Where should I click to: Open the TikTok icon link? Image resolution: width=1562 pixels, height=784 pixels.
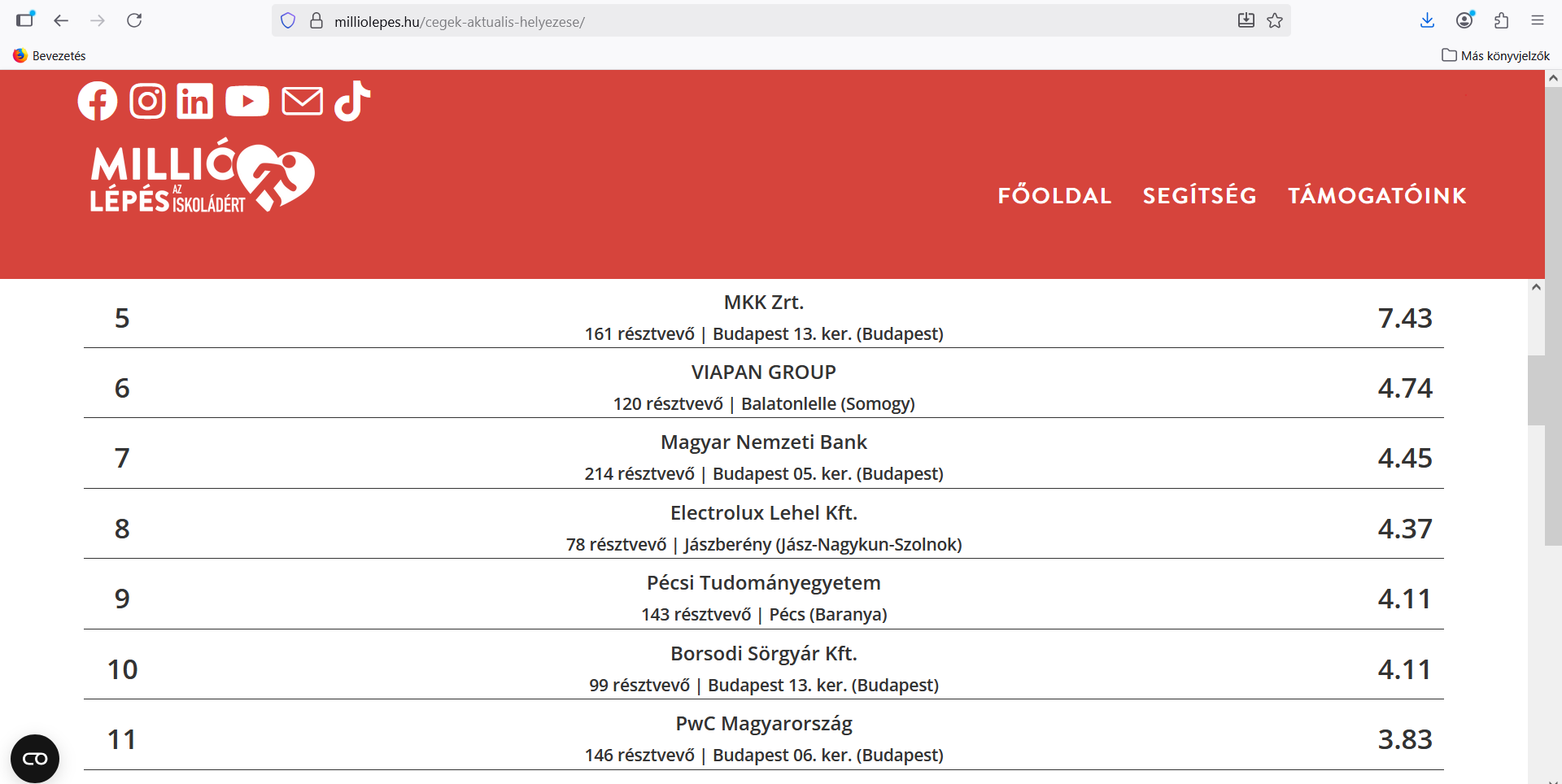352,102
